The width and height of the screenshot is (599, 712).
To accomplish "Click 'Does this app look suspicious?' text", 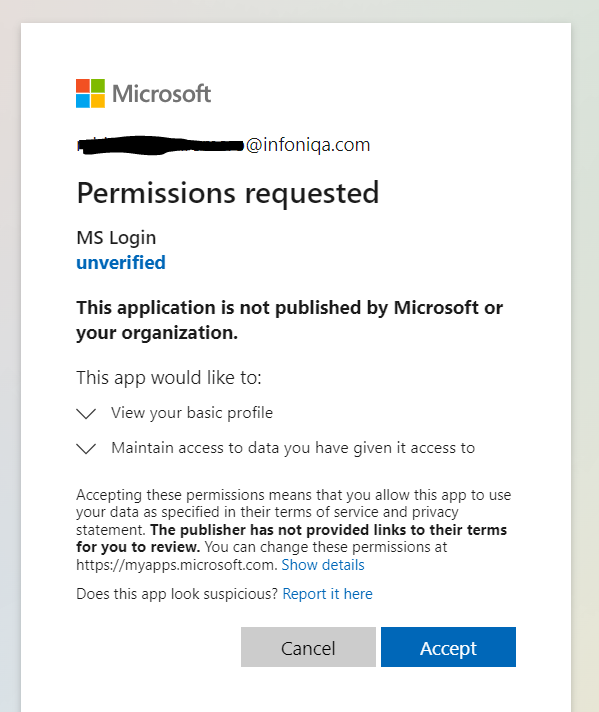I will pos(177,594).
